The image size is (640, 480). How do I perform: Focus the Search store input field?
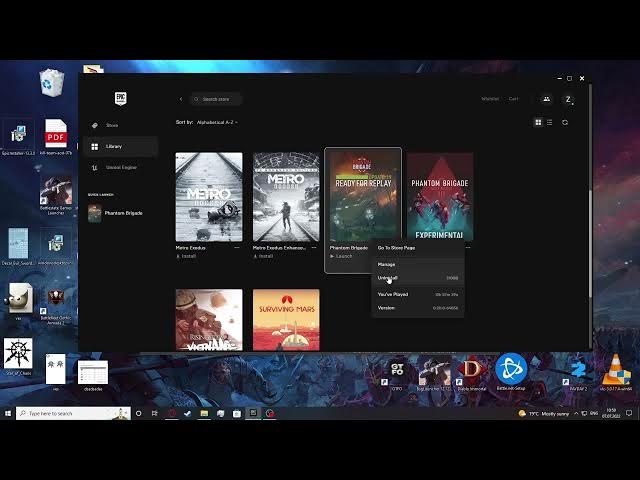pos(216,99)
